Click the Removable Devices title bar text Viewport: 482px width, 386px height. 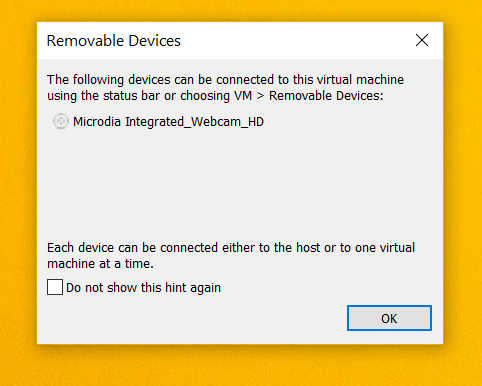[114, 41]
